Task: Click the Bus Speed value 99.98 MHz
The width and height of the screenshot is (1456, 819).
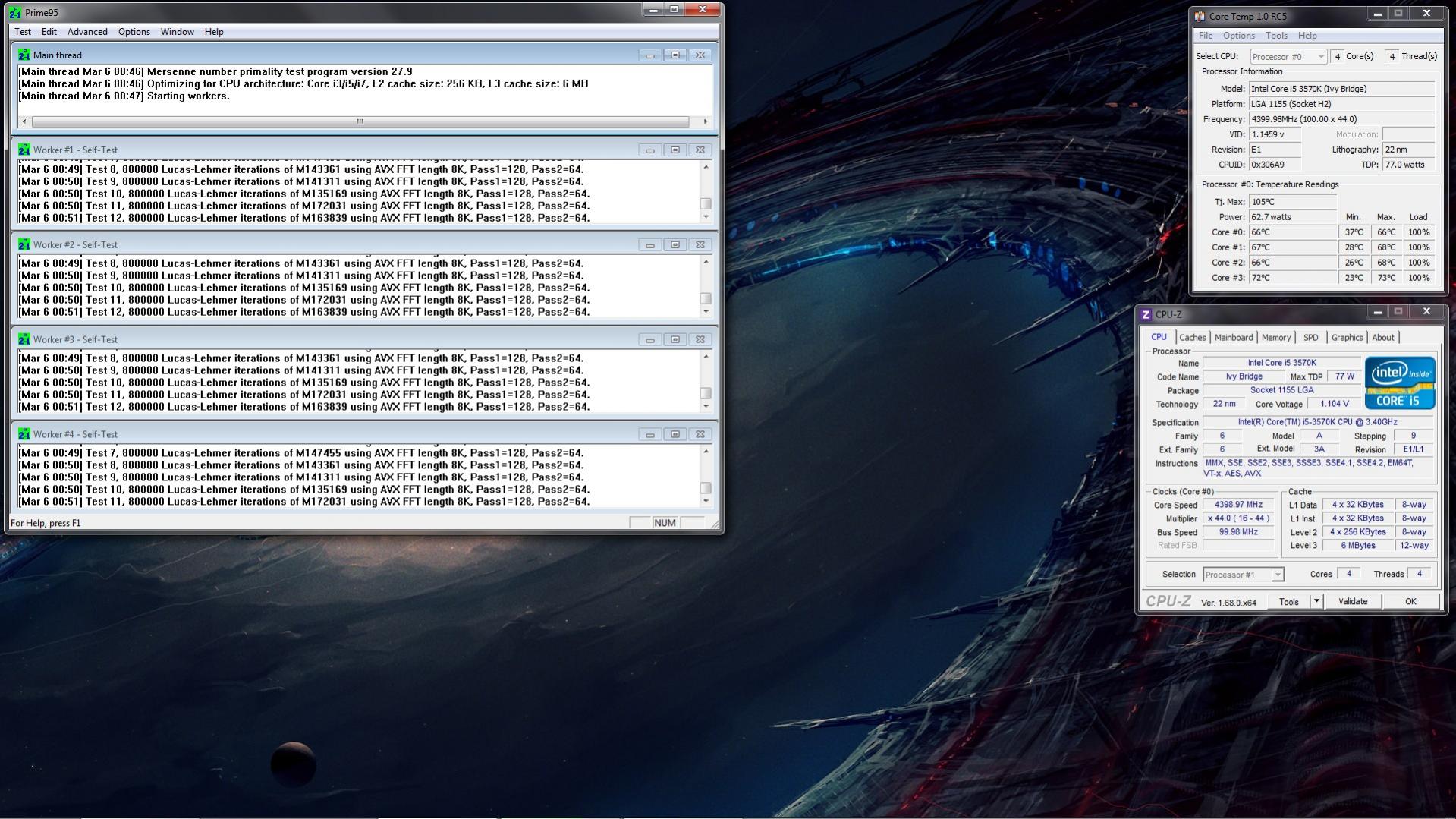Action: [1238, 532]
